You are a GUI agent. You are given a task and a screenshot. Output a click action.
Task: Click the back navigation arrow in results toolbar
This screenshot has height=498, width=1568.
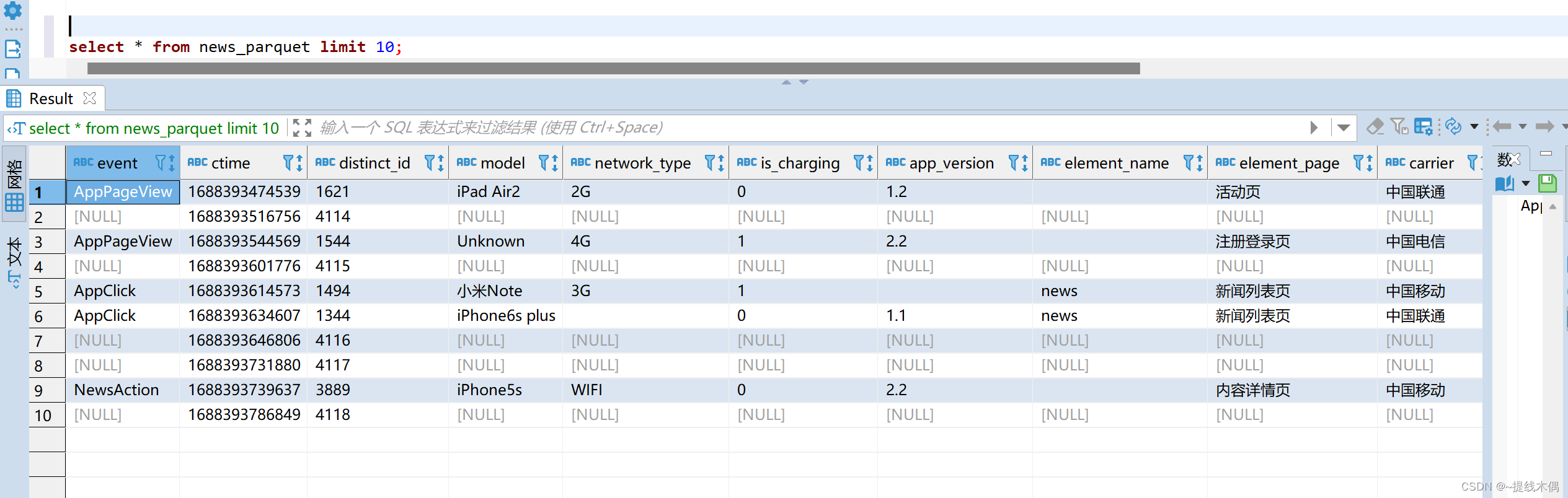(1502, 126)
